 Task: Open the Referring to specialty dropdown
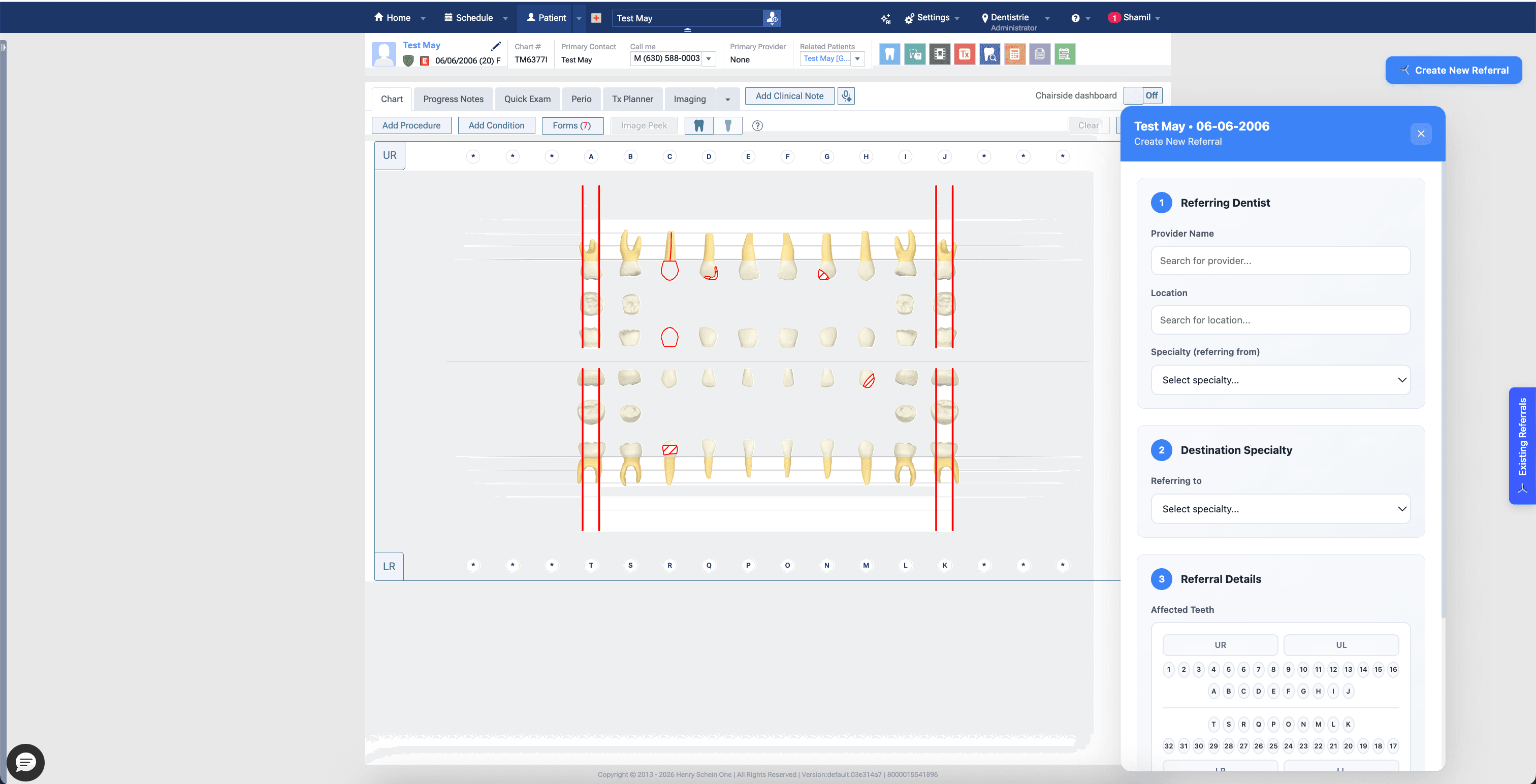pos(1280,509)
